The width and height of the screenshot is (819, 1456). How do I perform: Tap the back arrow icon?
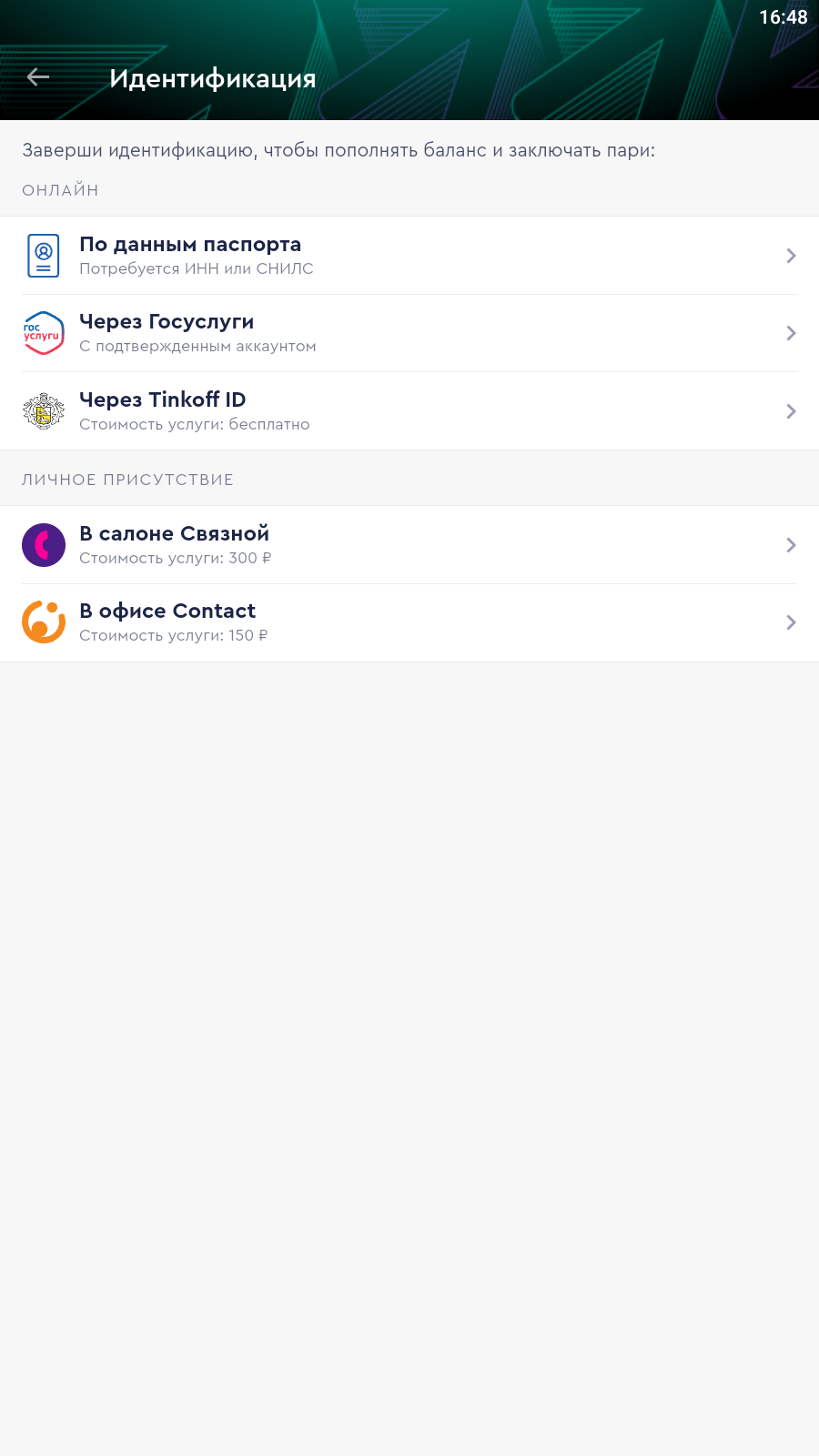(38, 77)
